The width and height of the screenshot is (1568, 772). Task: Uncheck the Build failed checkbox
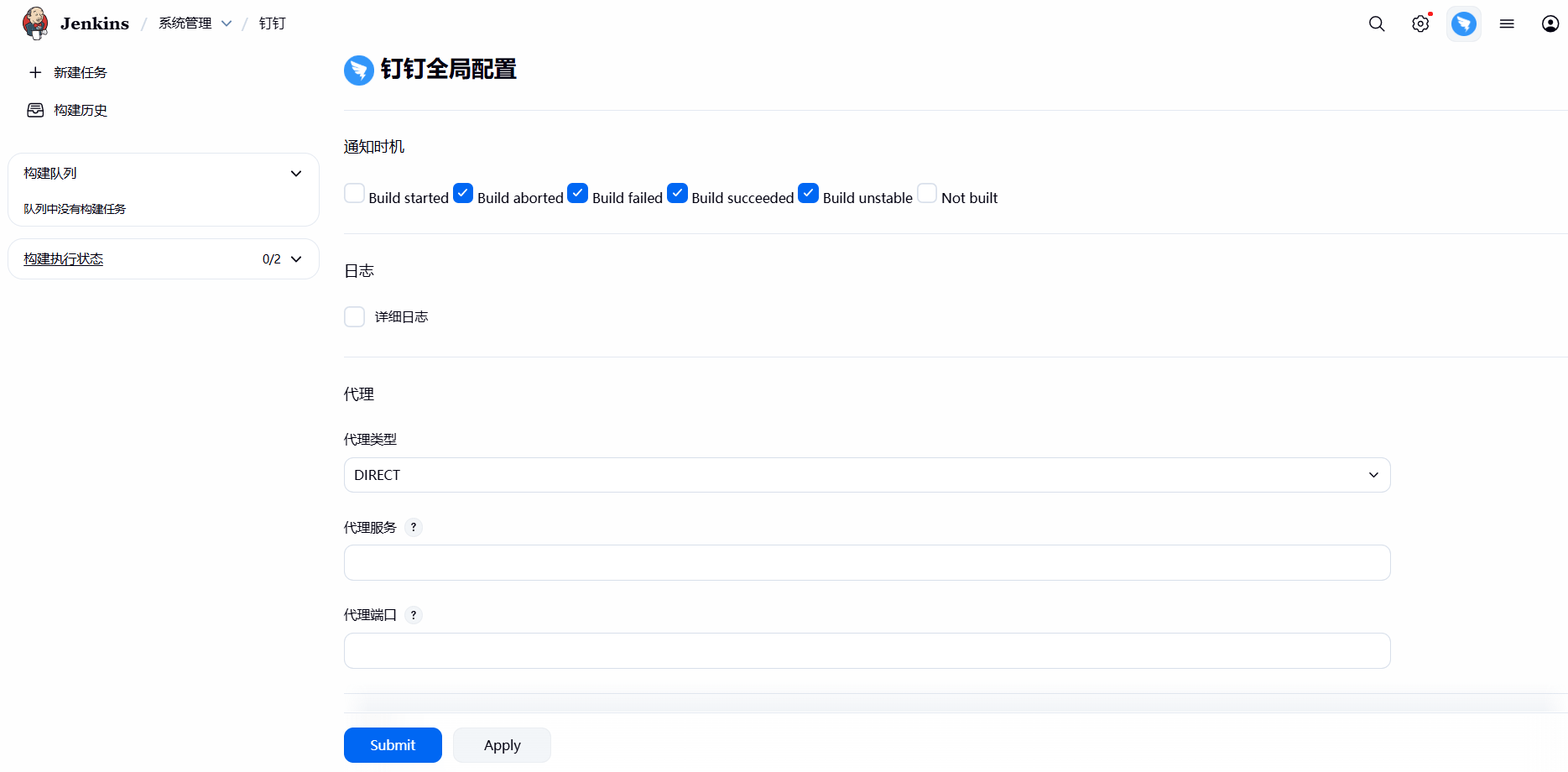tap(578, 194)
